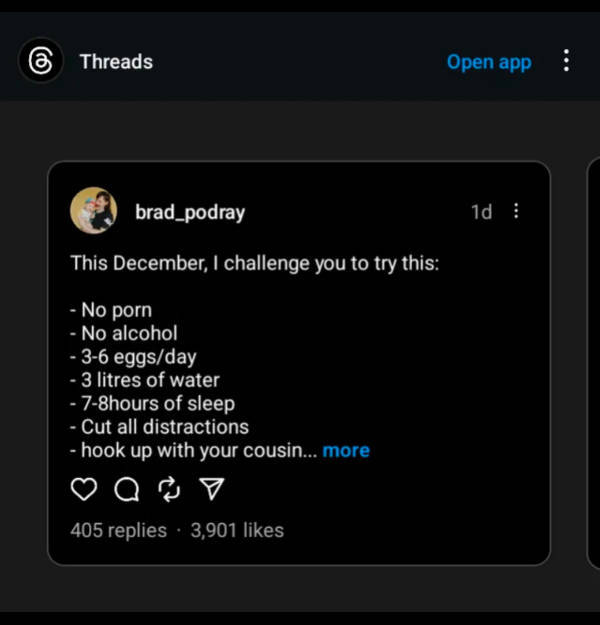Like brad_podray's post with the heart
600x625 pixels.
(85, 489)
